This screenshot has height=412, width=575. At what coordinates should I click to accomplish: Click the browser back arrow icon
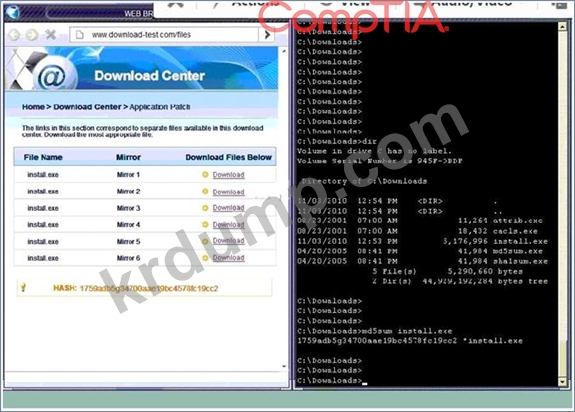tap(14, 35)
